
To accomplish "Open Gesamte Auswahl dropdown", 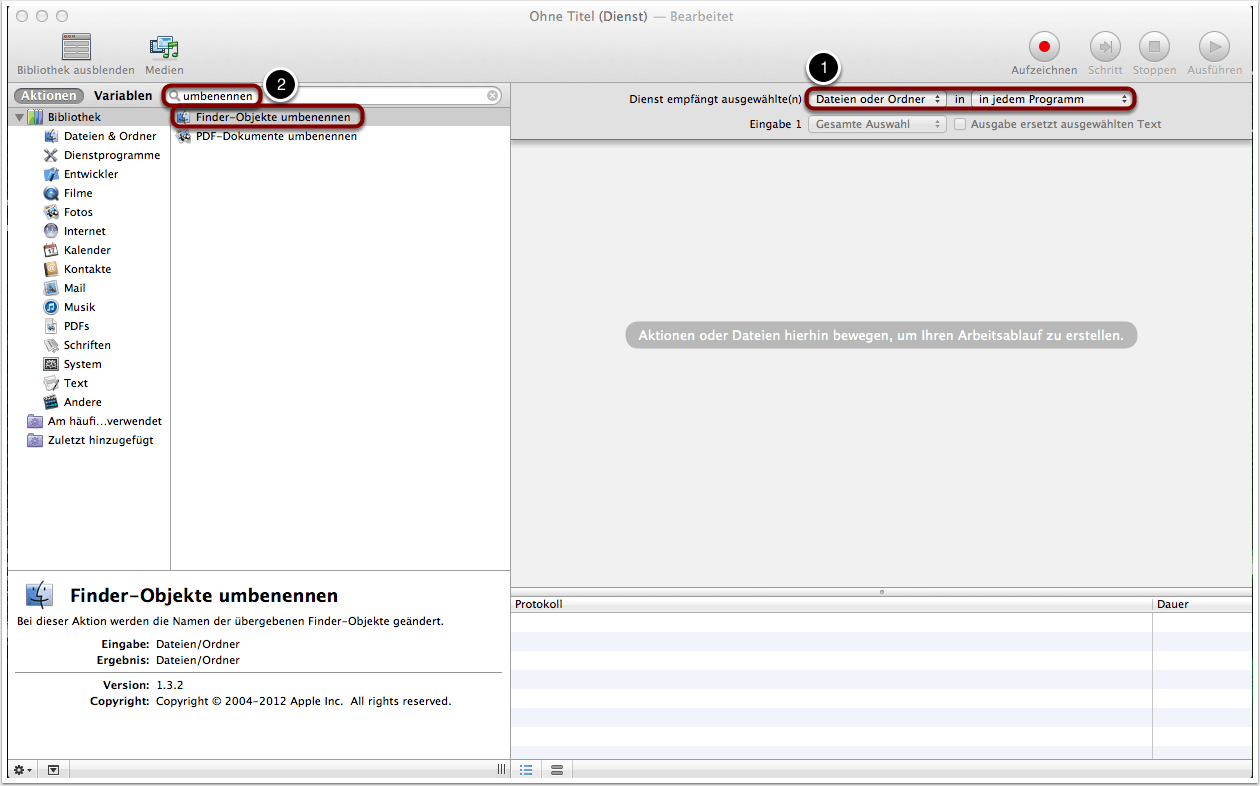I will pyautogui.click(x=877, y=124).
